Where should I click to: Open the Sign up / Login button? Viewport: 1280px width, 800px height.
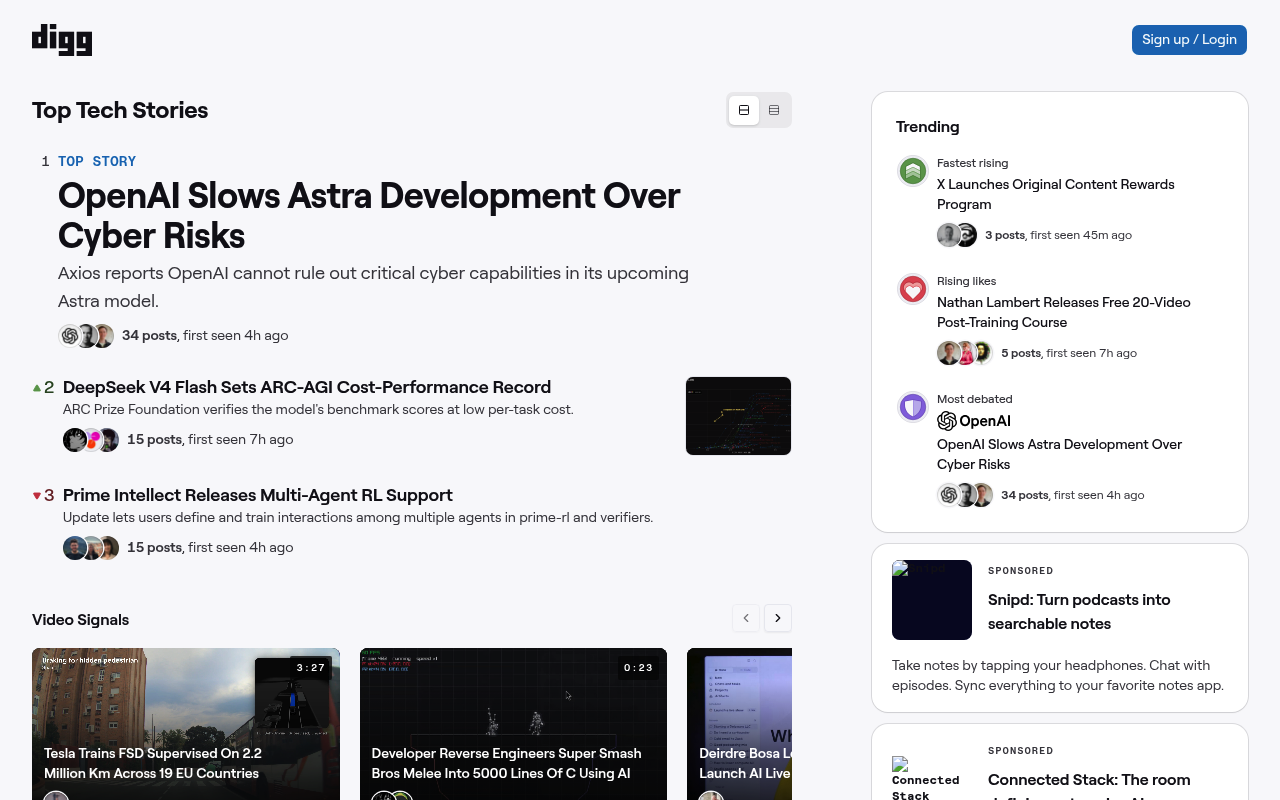(x=1189, y=40)
